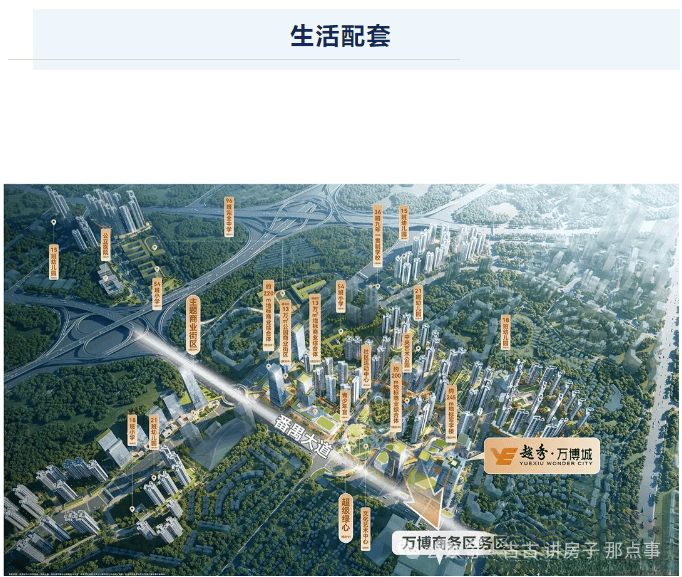Screen dimensions: 682x577
Task: Click the 13万㎡ 地铁商业综合体 label
Action: coord(315,329)
